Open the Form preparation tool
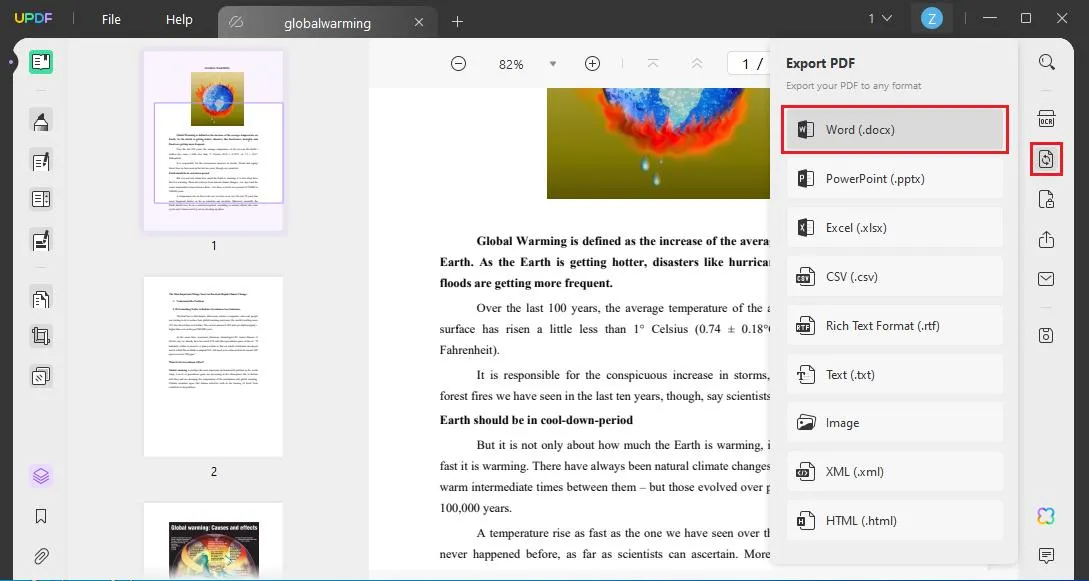This screenshot has width=1089, height=581. [41, 199]
